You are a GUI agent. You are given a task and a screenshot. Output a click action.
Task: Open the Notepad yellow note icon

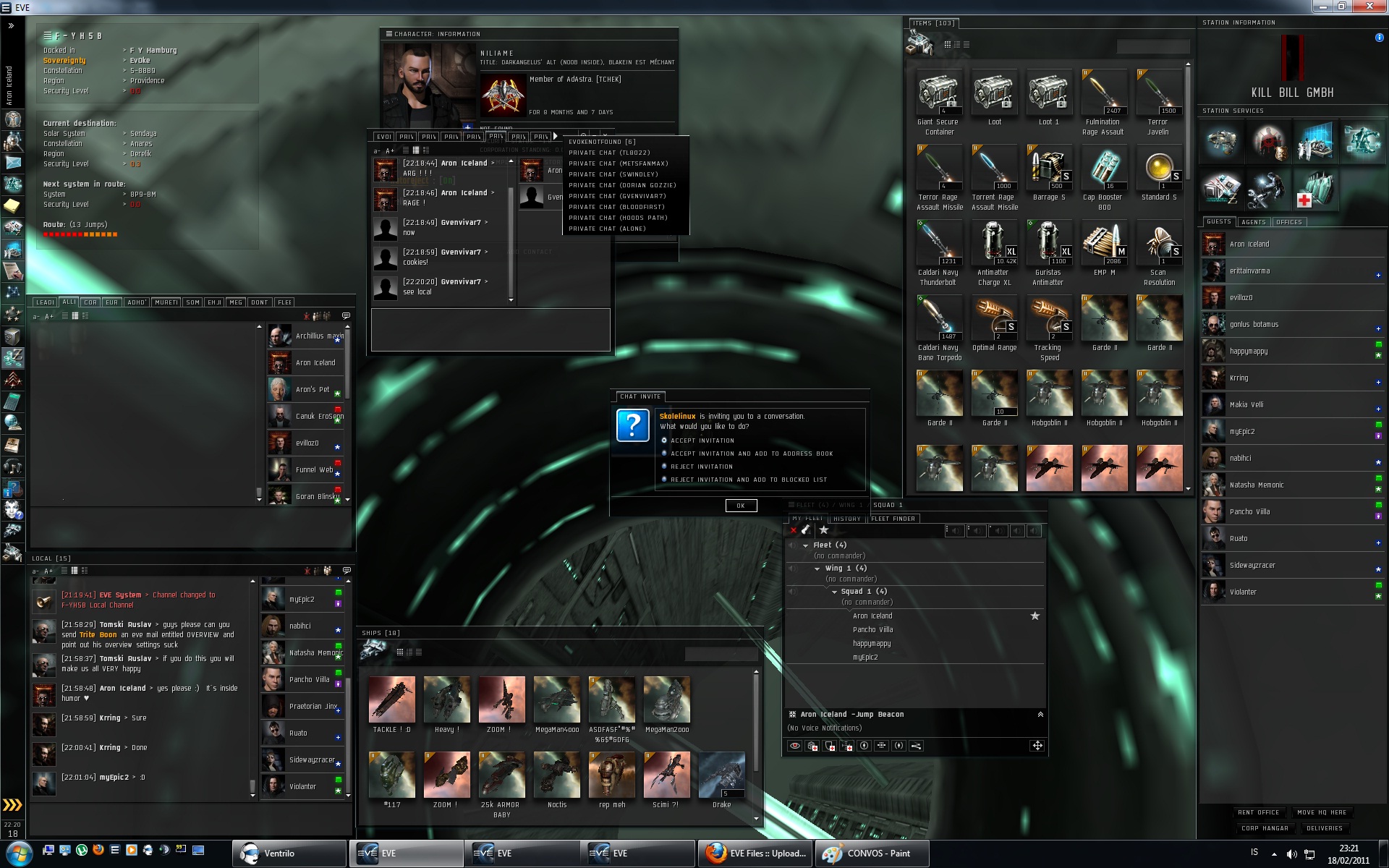(12, 206)
